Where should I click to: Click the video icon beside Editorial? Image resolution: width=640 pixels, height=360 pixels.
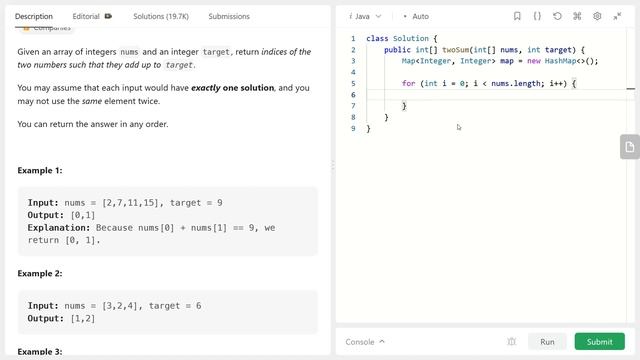click(x=108, y=16)
